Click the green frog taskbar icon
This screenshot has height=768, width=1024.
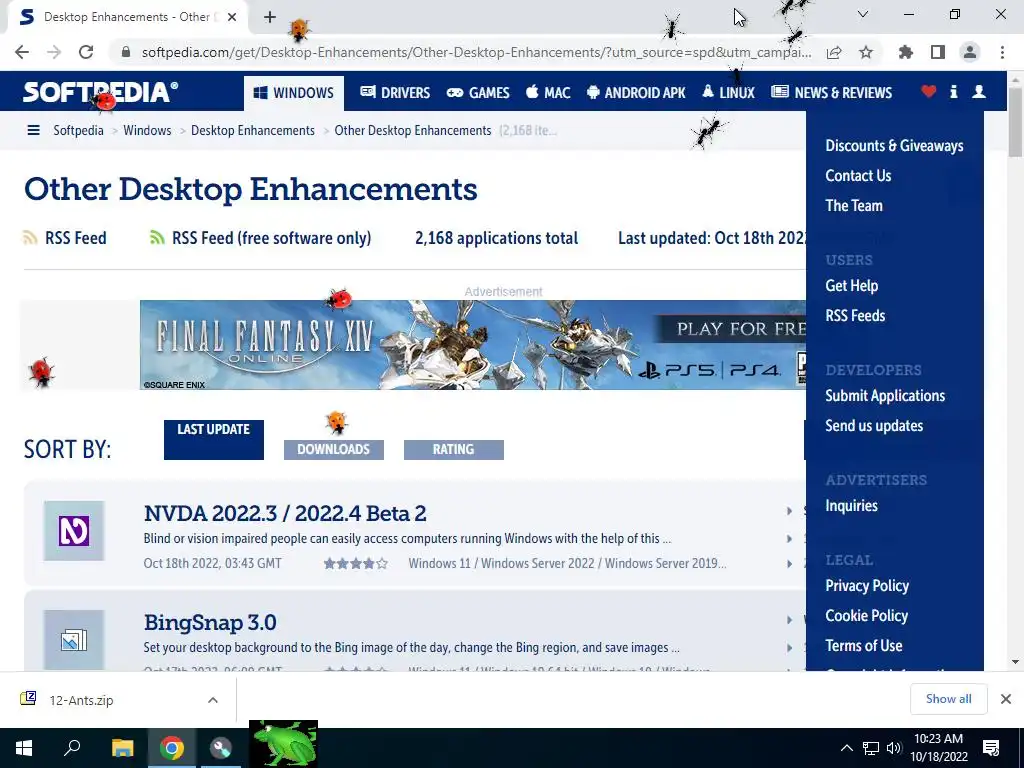(x=283, y=744)
